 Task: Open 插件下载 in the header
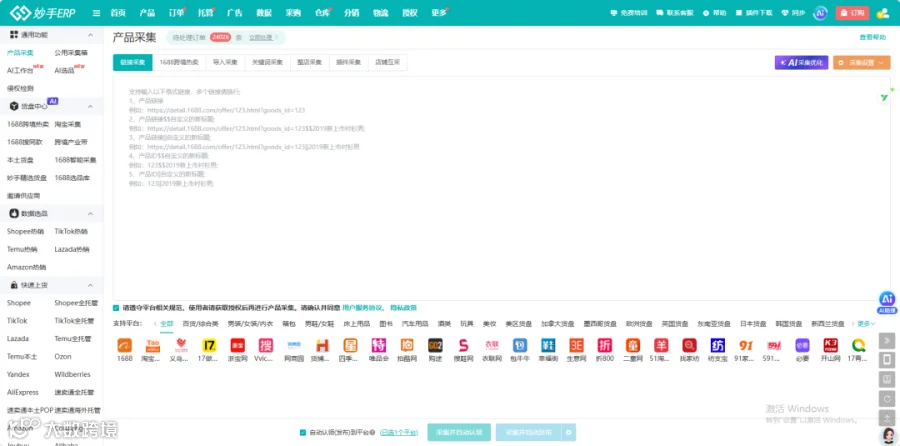(x=754, y=13)
